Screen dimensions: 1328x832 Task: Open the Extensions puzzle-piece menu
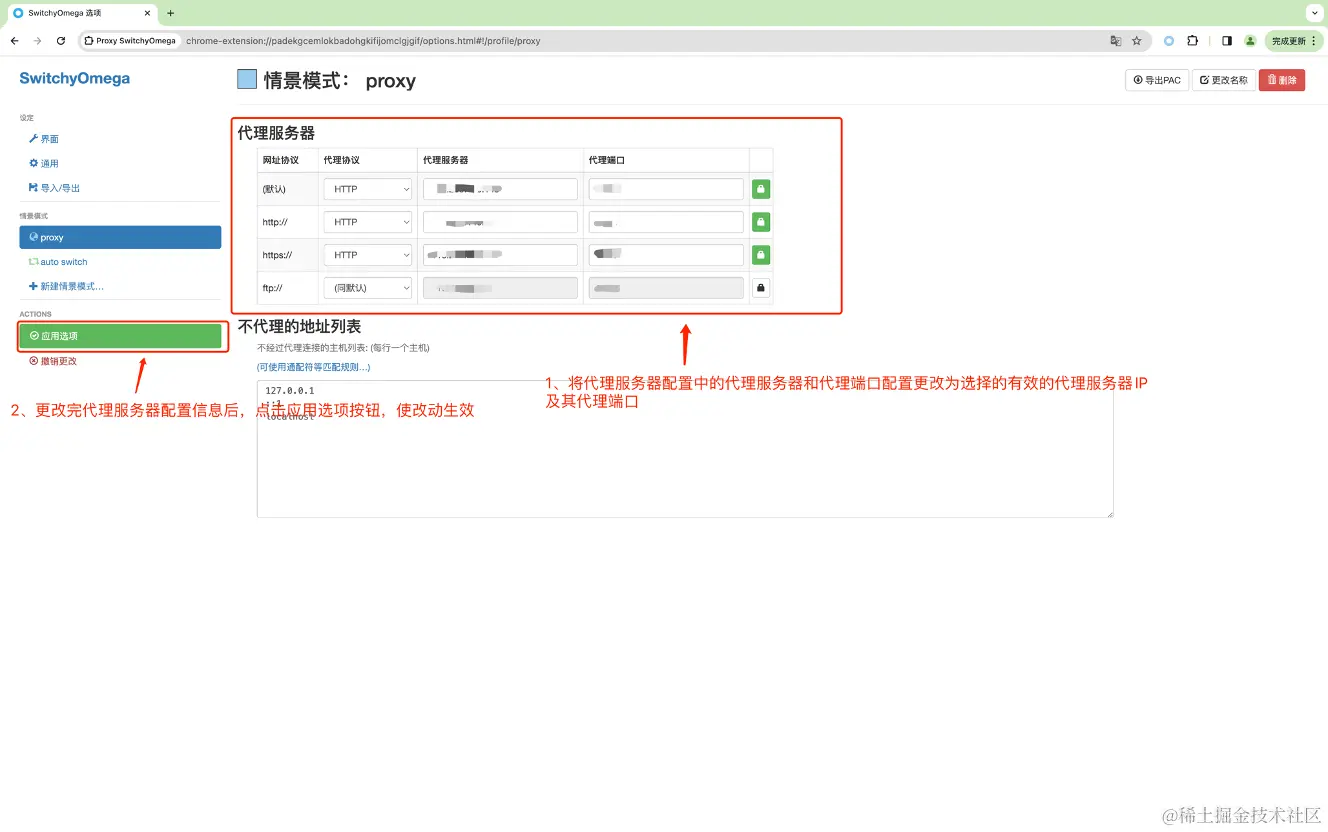pos(1193,41)
